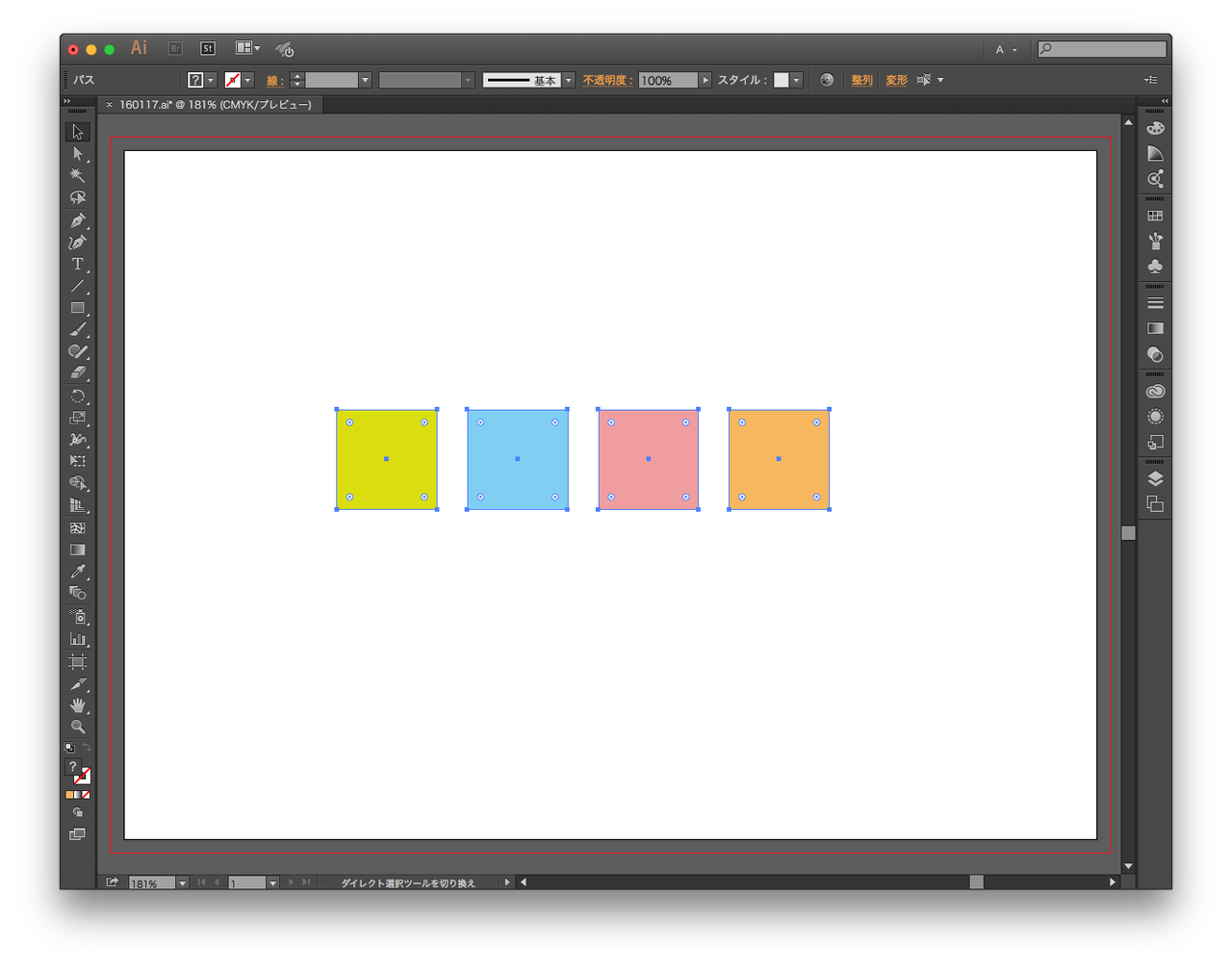Open 変形 (transform) panel link
The width and height of the screenshot is (1232, 971).
pos(896,80)
